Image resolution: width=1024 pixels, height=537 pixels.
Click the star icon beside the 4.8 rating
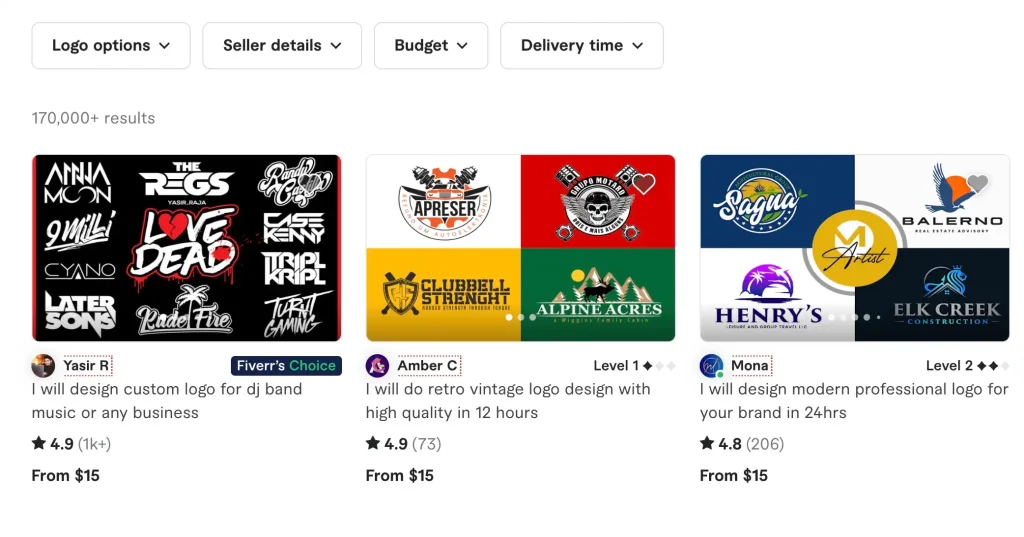707,443
